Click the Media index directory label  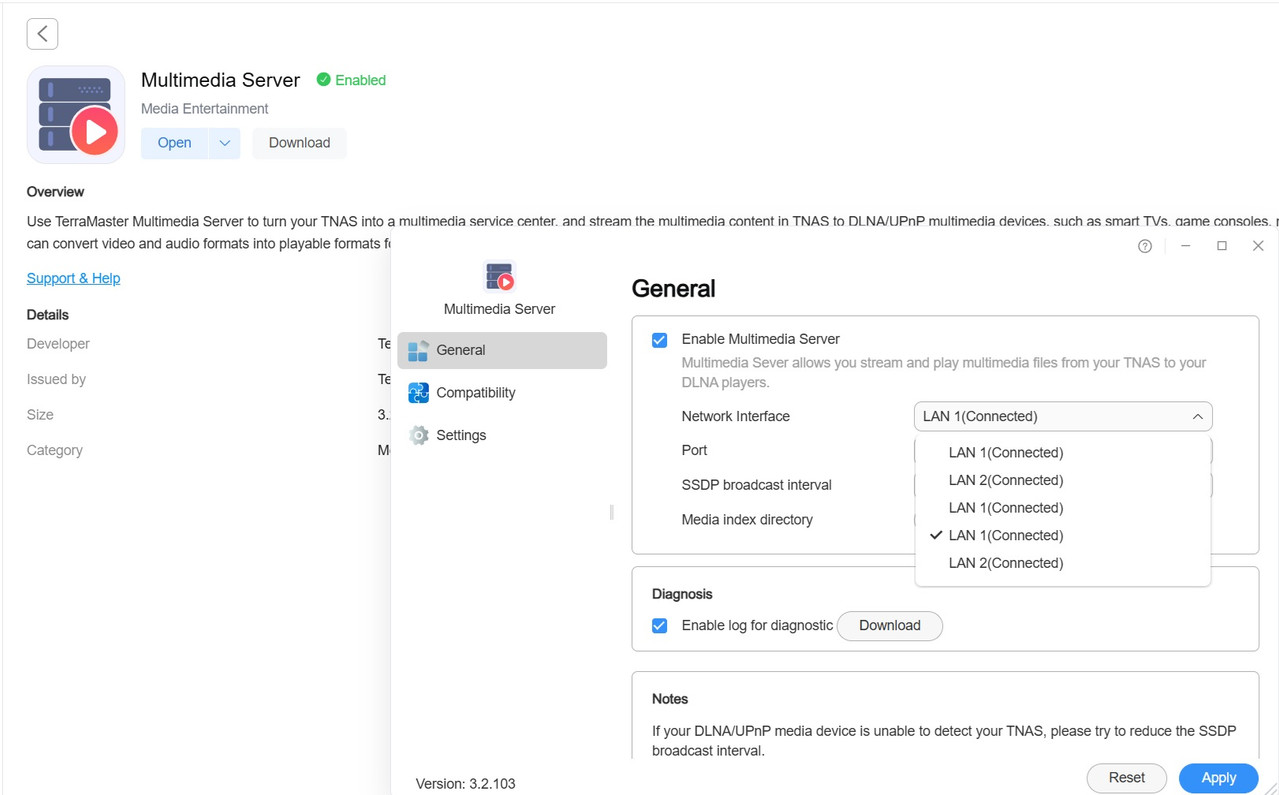coord(747,520)
